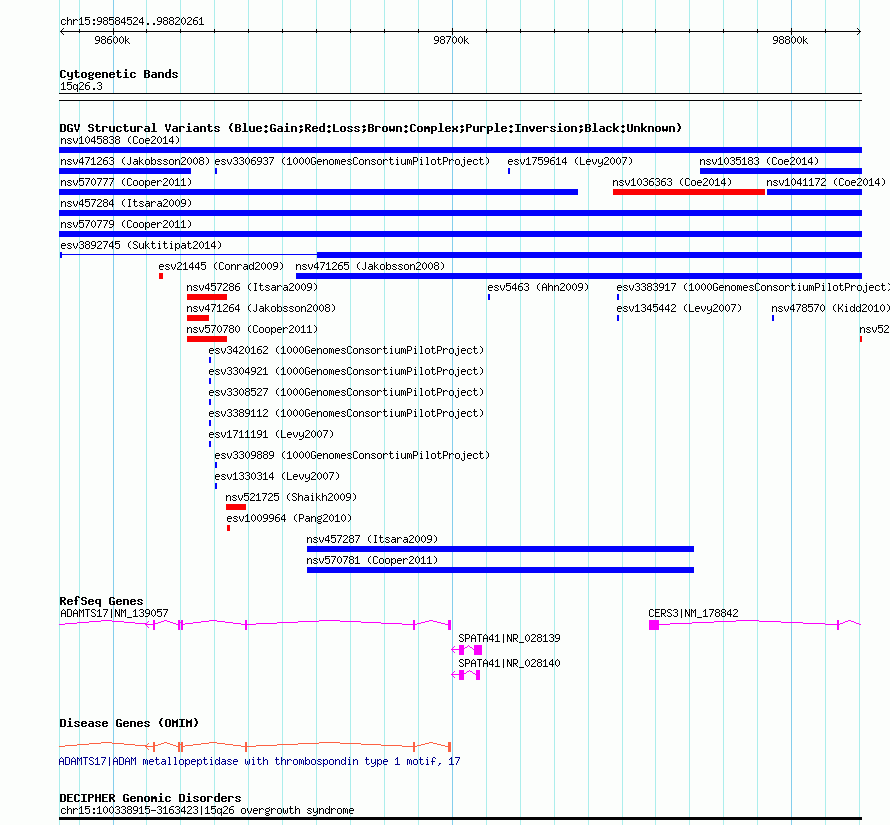Select nsv570780 (Cooper2011) variant label
Image resolution: width=890 pixels, height=825 pixels.
point(252,329)
